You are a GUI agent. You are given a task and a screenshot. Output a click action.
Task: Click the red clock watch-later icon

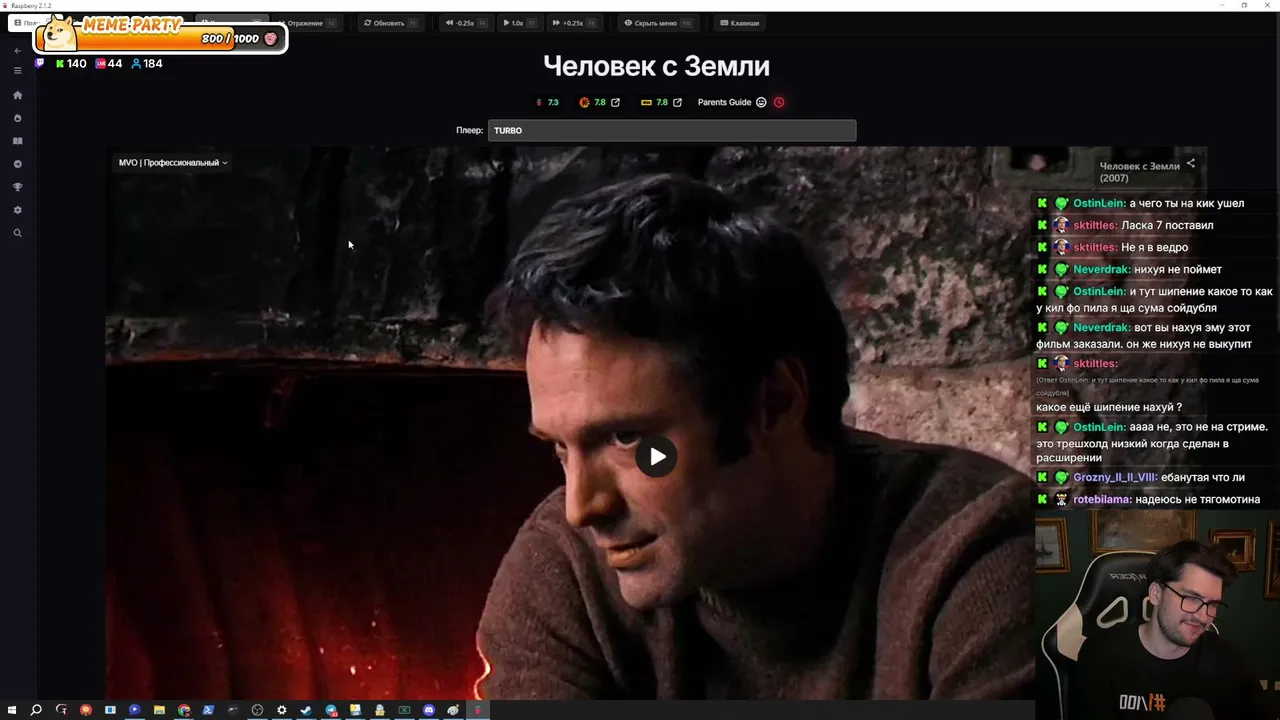(x=779, y=102)
